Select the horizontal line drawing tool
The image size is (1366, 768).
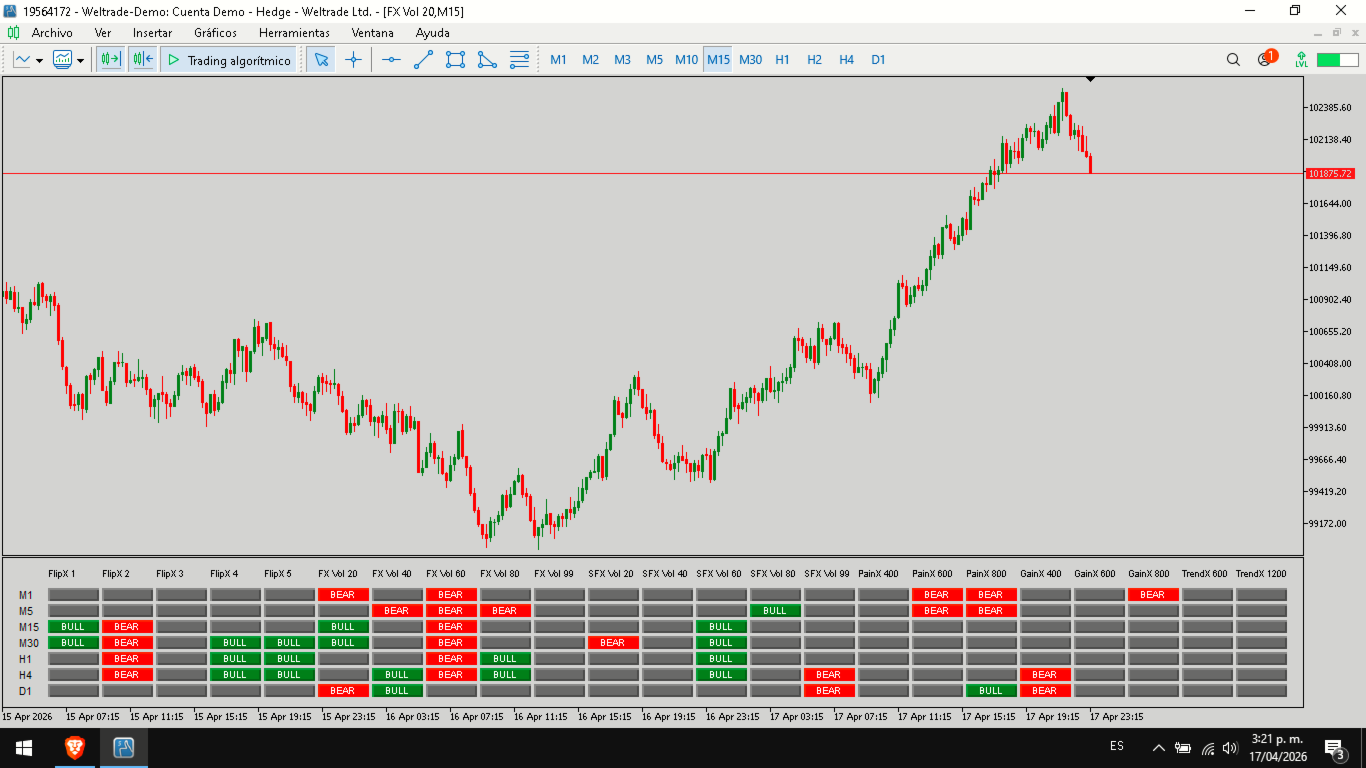click(391, 60)
